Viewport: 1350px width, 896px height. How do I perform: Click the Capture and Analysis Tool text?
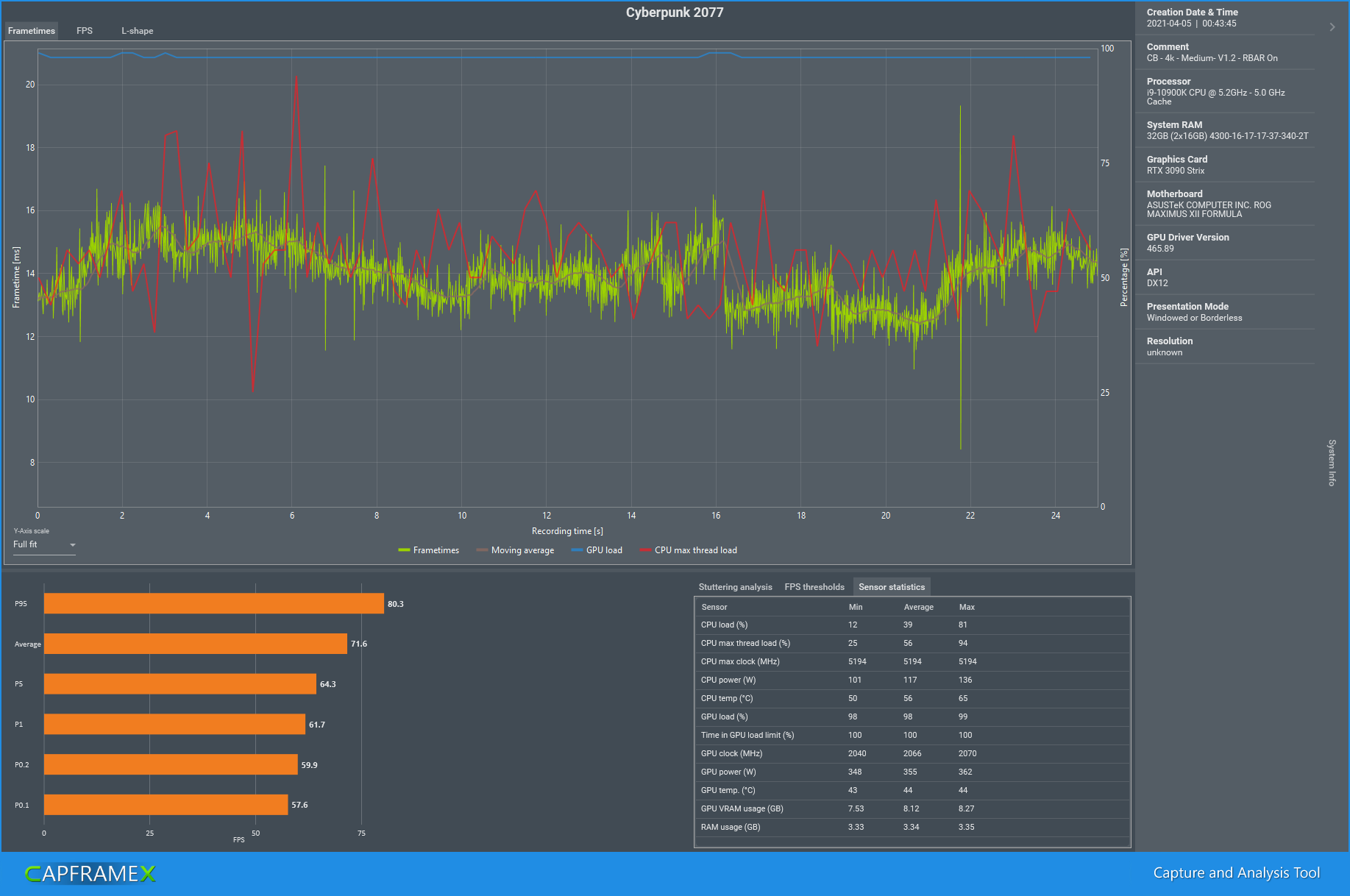tap(1237, 873)
